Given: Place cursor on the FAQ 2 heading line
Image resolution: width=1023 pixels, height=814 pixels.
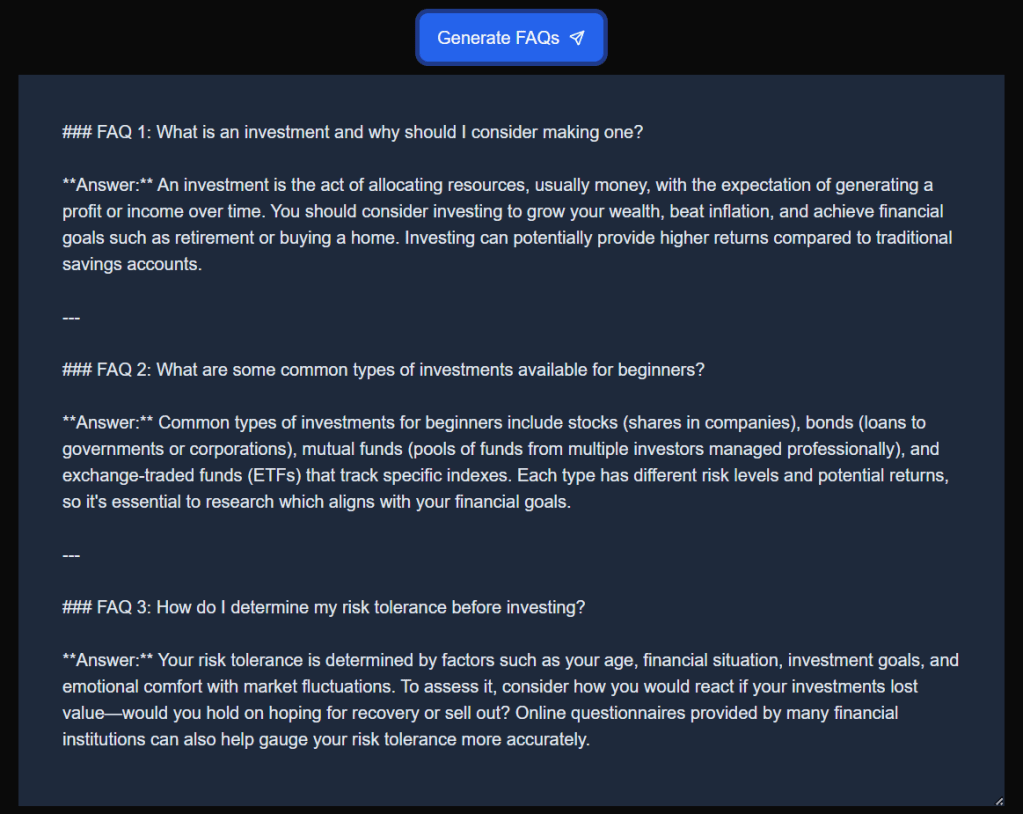Looking at the screenshot, I should coord(383,369).
